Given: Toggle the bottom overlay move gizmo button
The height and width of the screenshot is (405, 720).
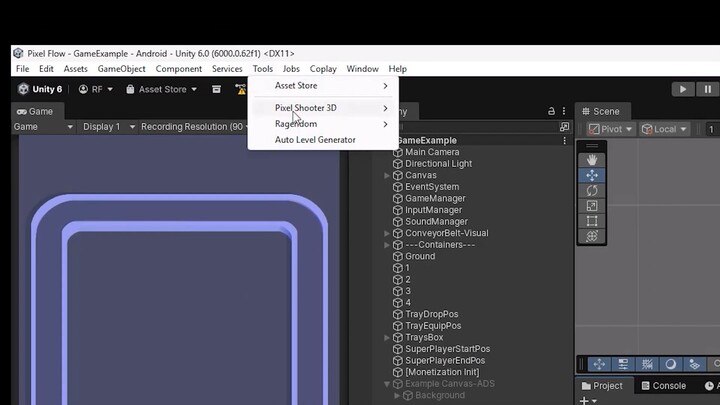Looking at the screenshot, I should tap(599, 364).
